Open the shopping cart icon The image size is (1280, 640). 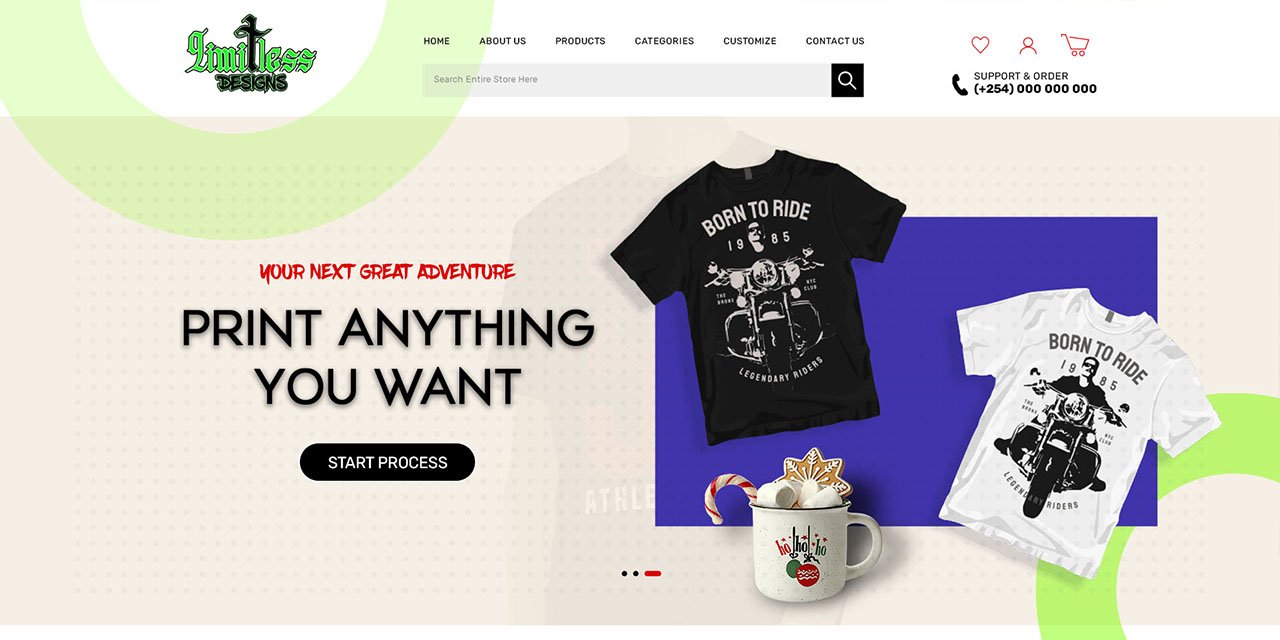click(x=1075, y=45)
